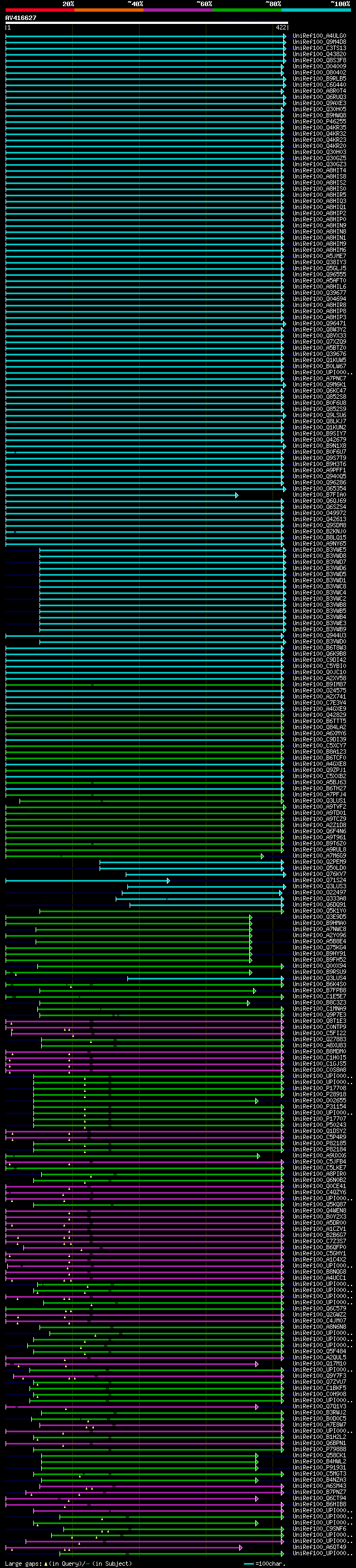Select the UniRef100_P79888 label
Viewport: 356px width, 1568px height.
point(319,1449)
